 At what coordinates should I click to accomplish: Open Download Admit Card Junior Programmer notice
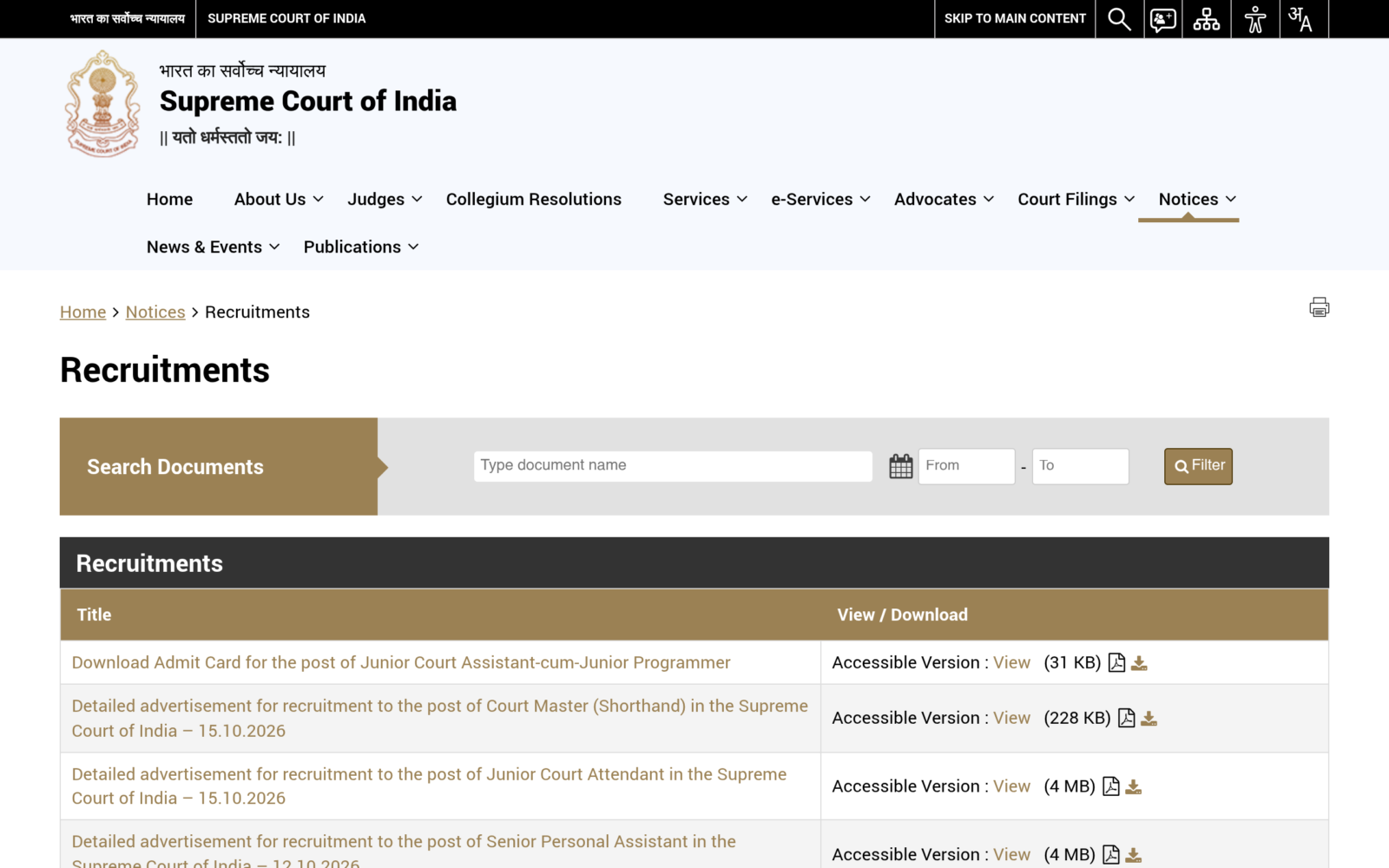point(401,662)
